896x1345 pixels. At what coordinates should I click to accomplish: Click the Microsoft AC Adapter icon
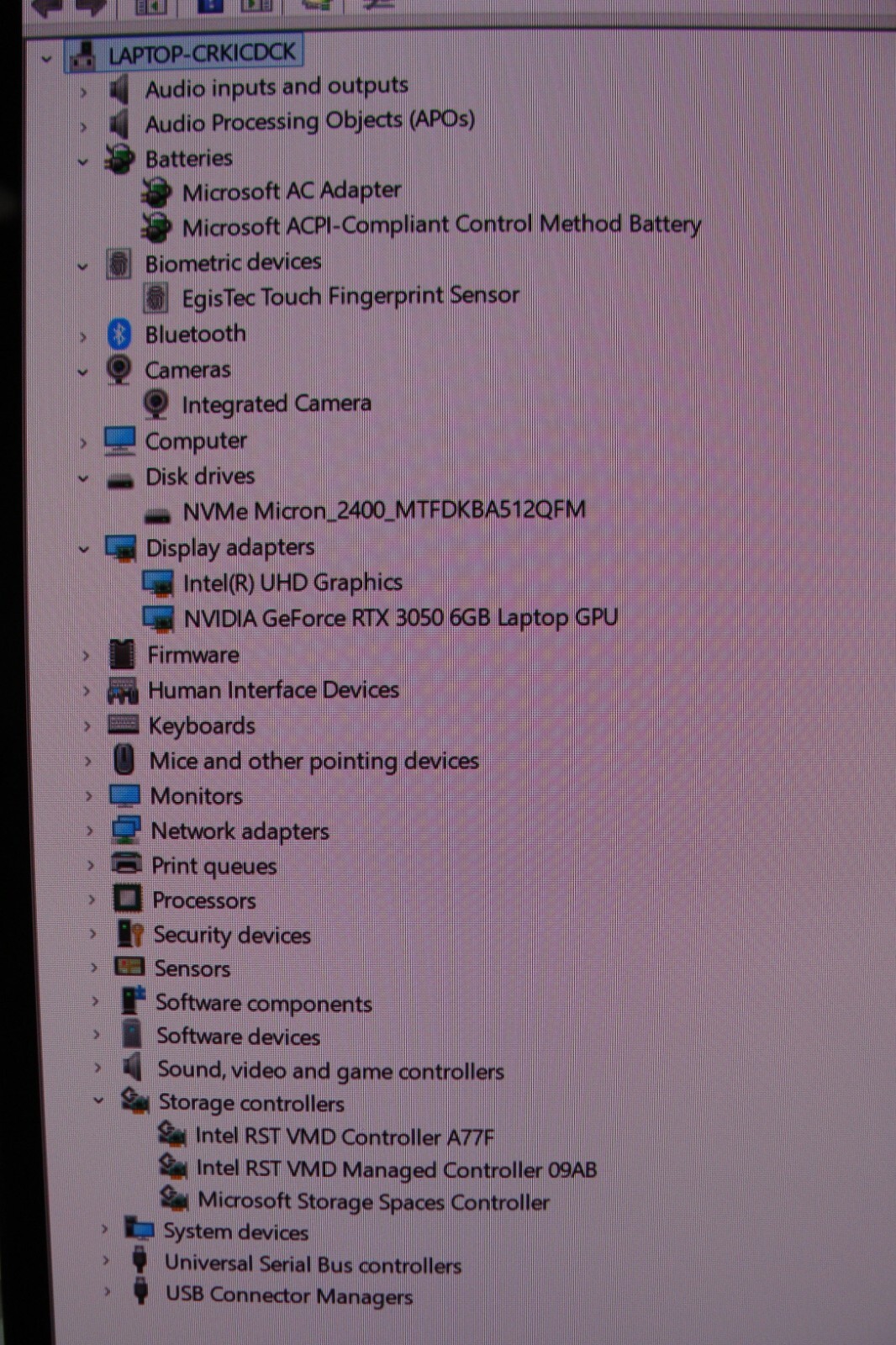[156, 193]
